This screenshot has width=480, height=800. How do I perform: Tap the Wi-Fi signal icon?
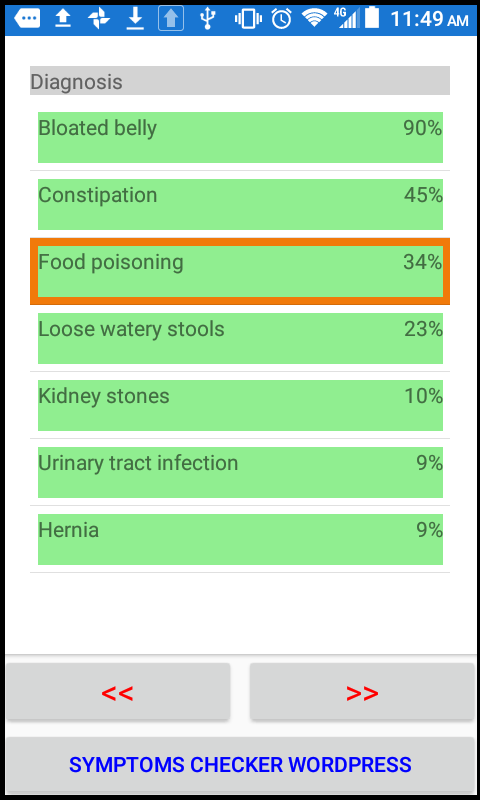click(x=314, y=19)
